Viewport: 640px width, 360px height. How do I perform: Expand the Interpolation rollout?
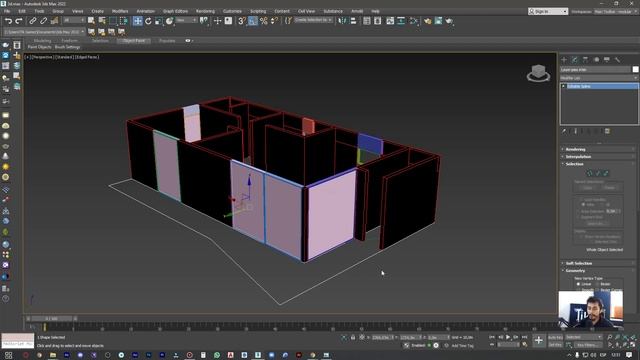pyautogui.click(x=578, y=157)
